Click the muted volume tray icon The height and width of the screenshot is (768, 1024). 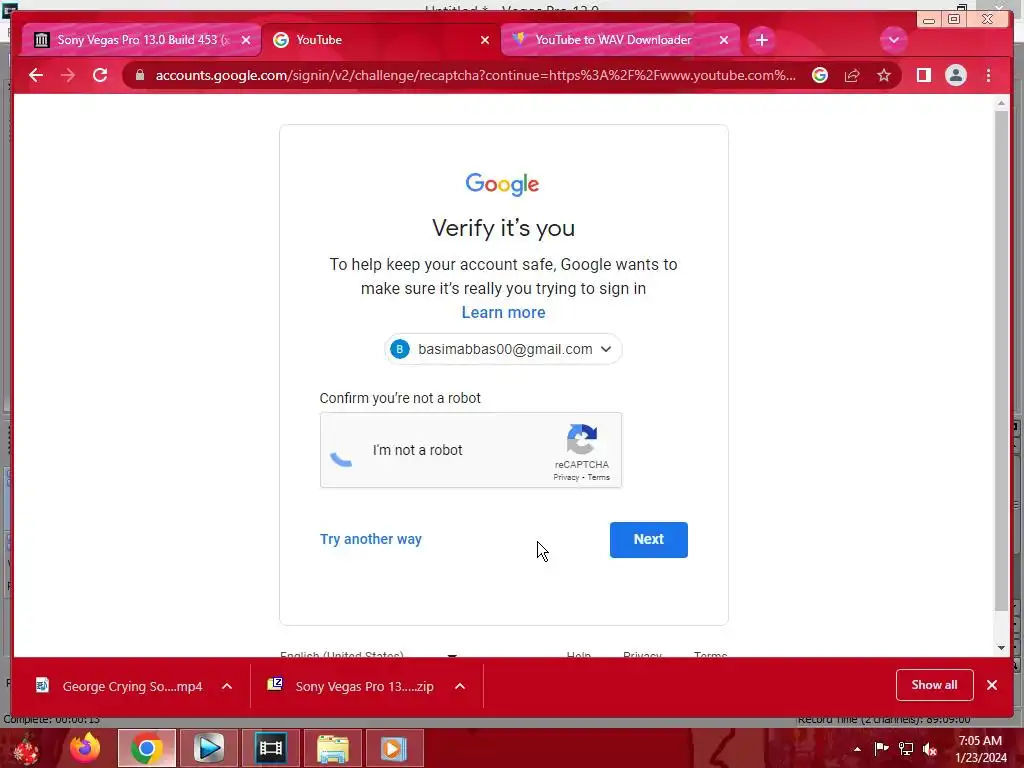pyautogui.click(x=930, y=749)
